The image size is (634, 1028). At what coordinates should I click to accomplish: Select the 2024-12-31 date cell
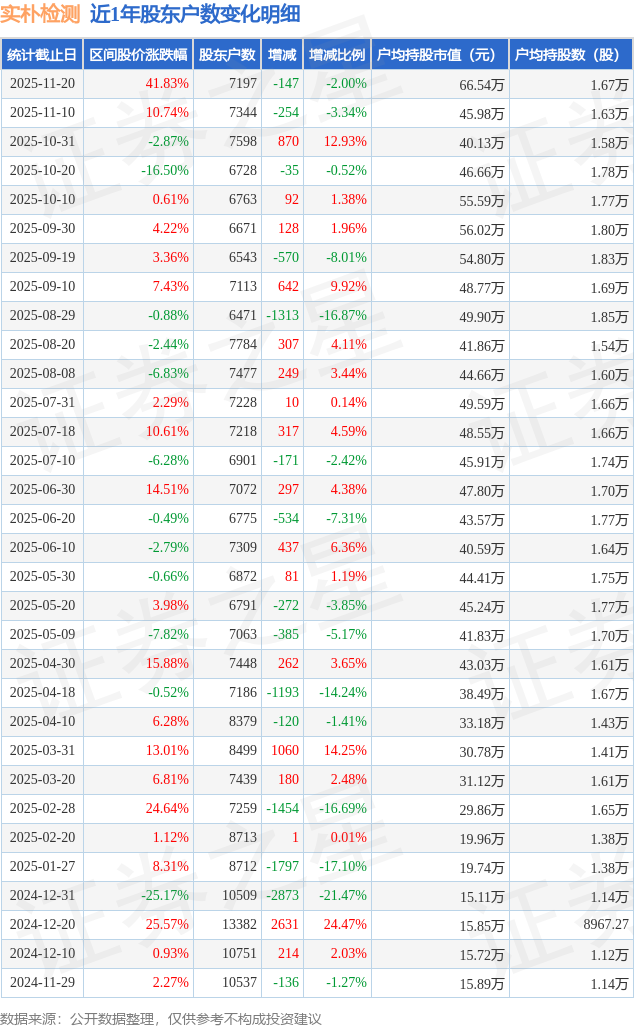click(42, 896)
